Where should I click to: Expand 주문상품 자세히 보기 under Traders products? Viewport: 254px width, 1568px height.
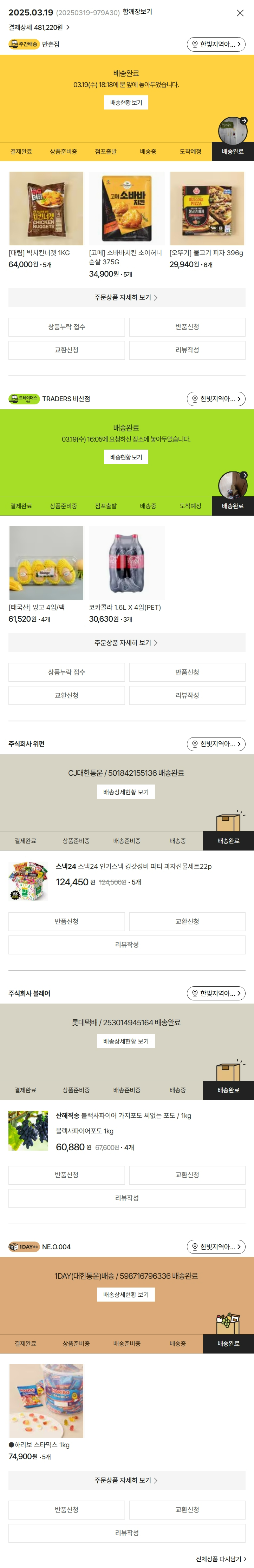pyautogui.click(x=126, y=643)
